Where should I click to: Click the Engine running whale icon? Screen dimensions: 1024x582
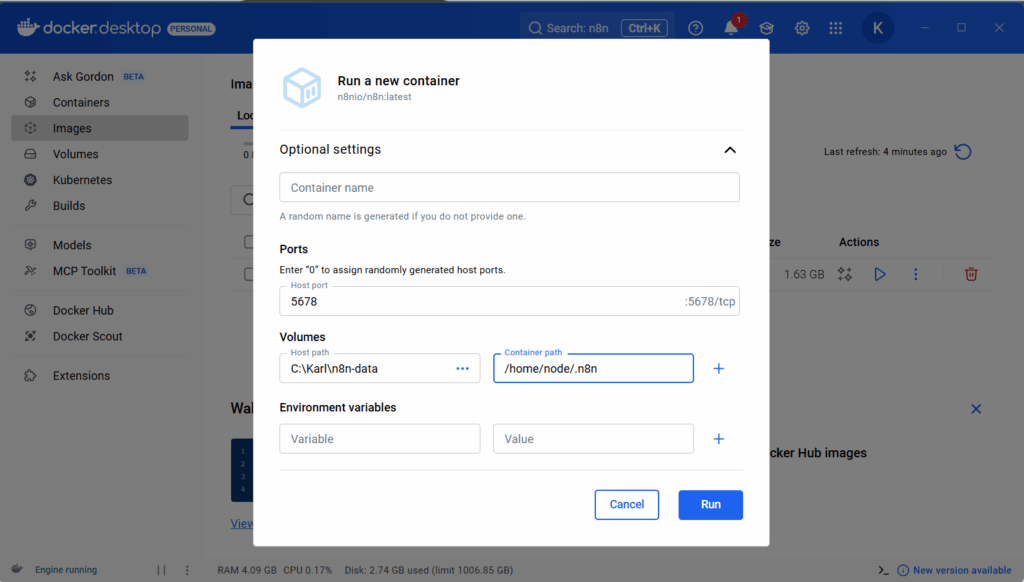pos(17,569)
